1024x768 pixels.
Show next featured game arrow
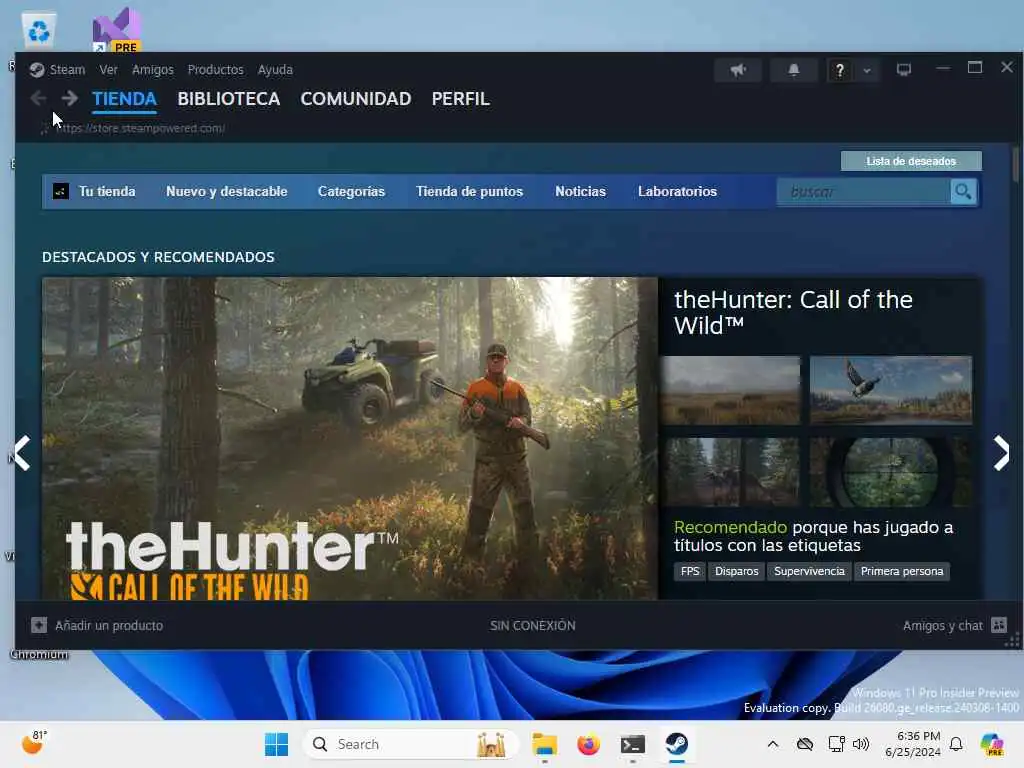(1001, 453)
